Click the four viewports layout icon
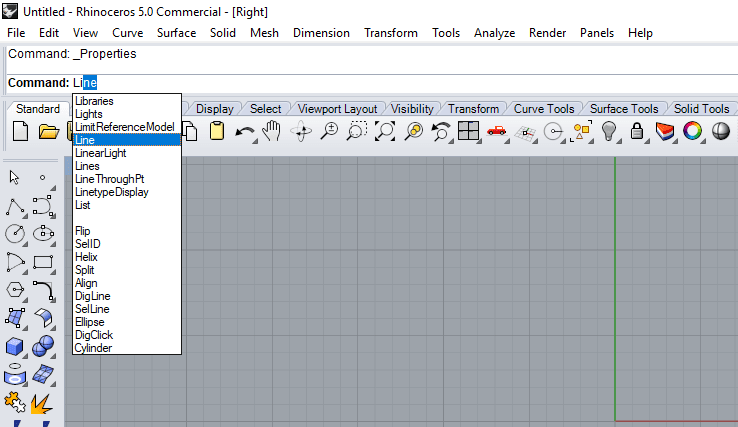Image resolution: width=738 pixels, height=427 pixels. coord(469,131)
